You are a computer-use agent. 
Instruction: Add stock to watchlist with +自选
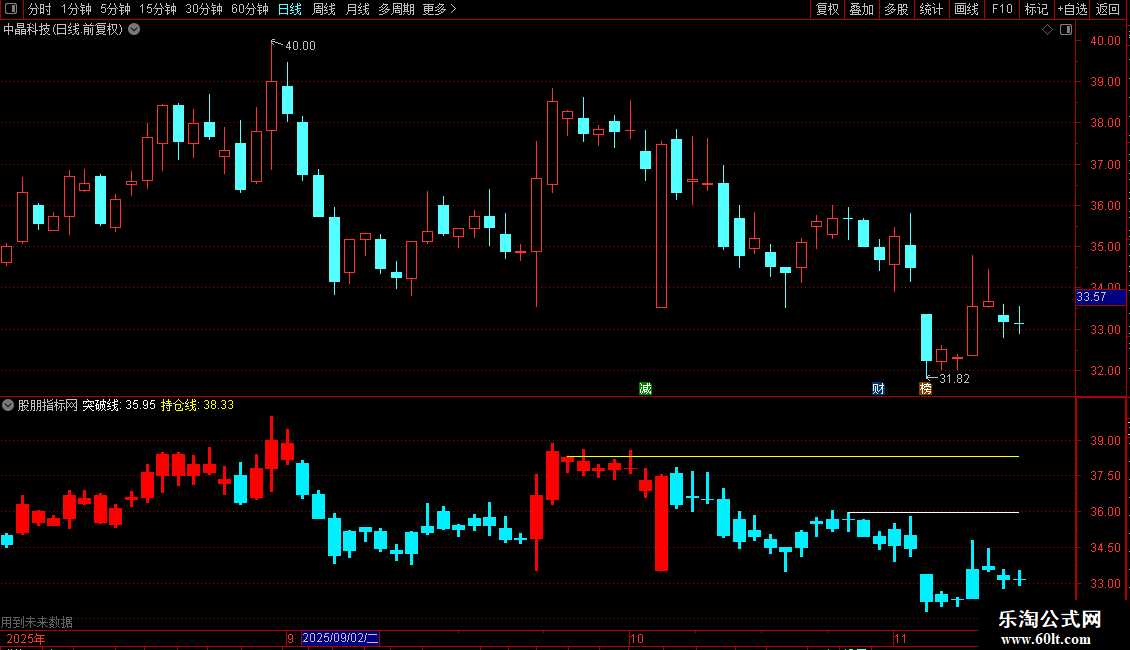pyautogui.click(x=1072, y=9)
